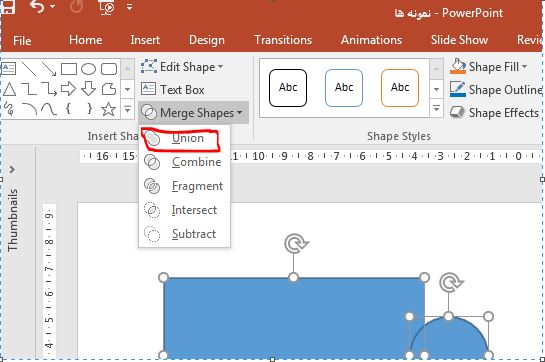545x362 pixels.
Task: Select the Rectangle shape
Action: pyautogui.click(x=69, y=69)
